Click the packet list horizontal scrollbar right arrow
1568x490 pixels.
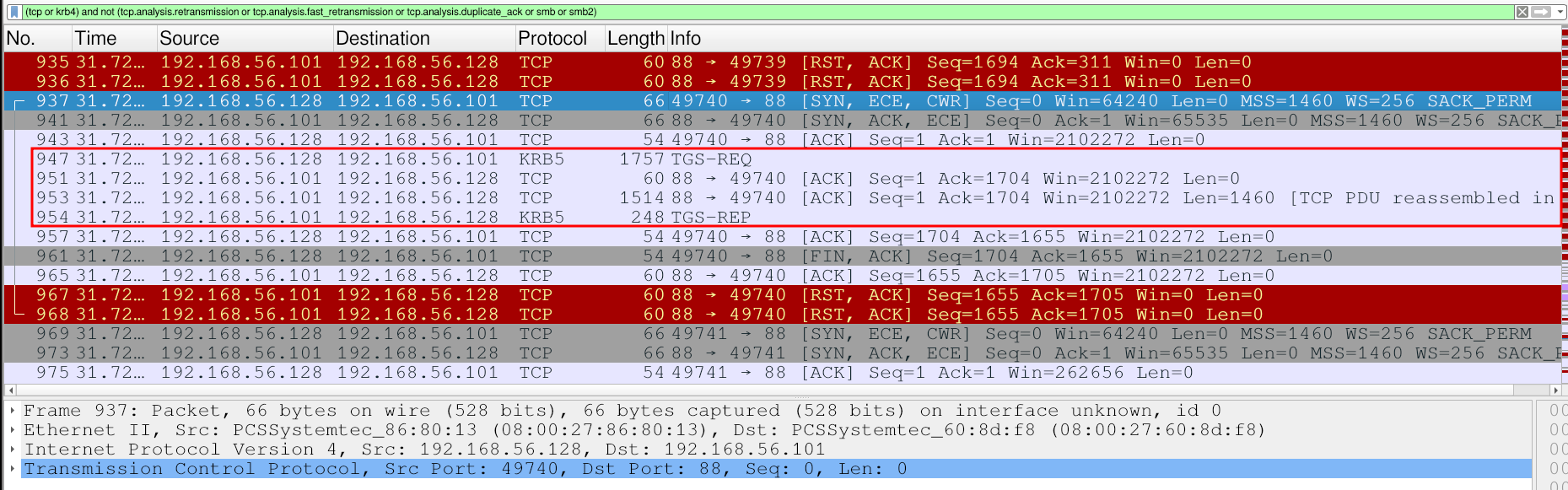1555,390
